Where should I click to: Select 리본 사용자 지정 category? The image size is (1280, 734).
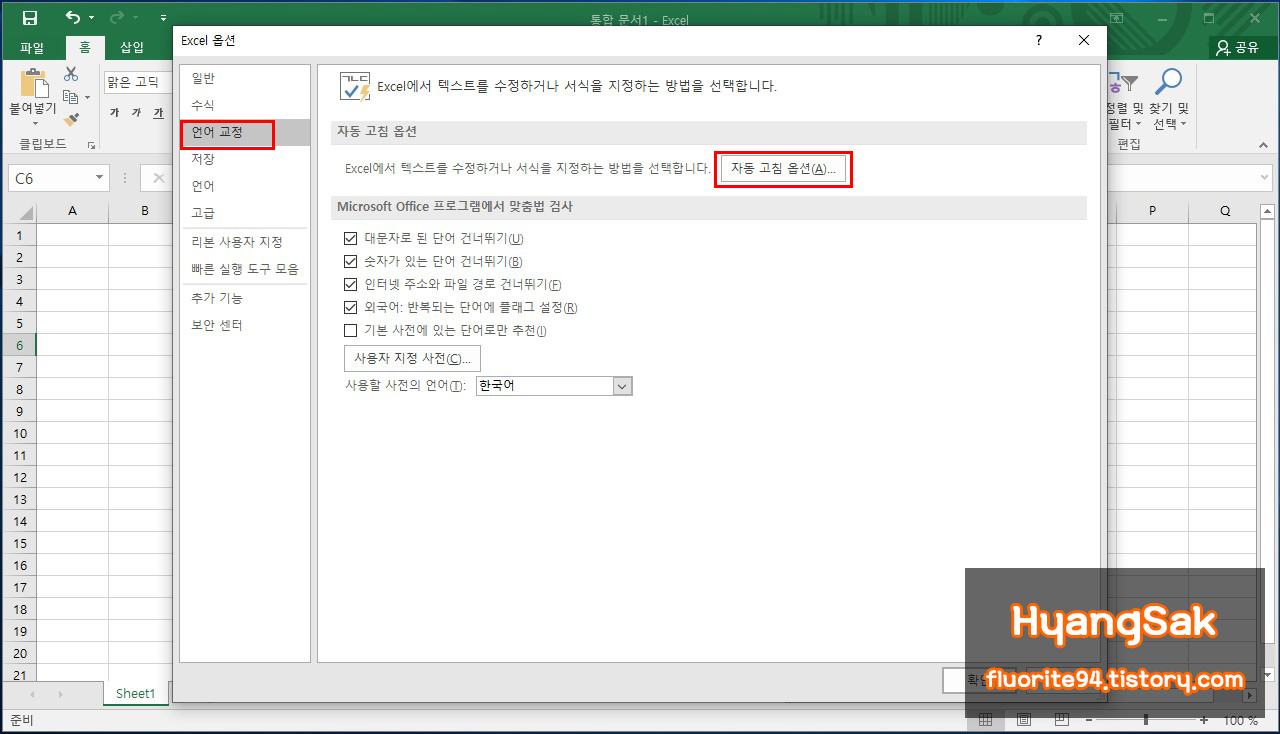(245, 242)
